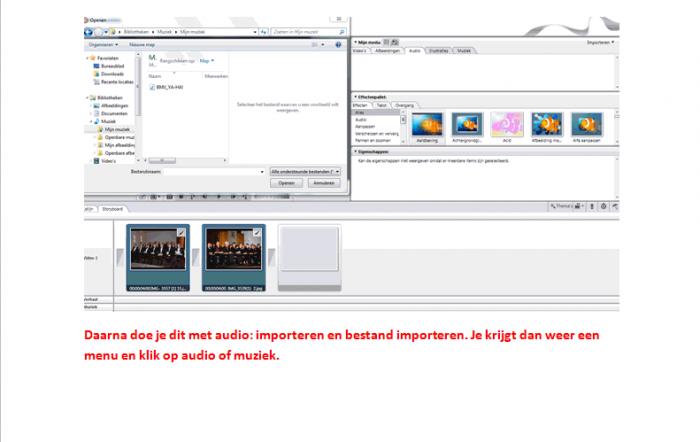Screen dimensions: 700x442
Task: Select the Video's library in the sidebar
Action: click(x=105, y=161)
